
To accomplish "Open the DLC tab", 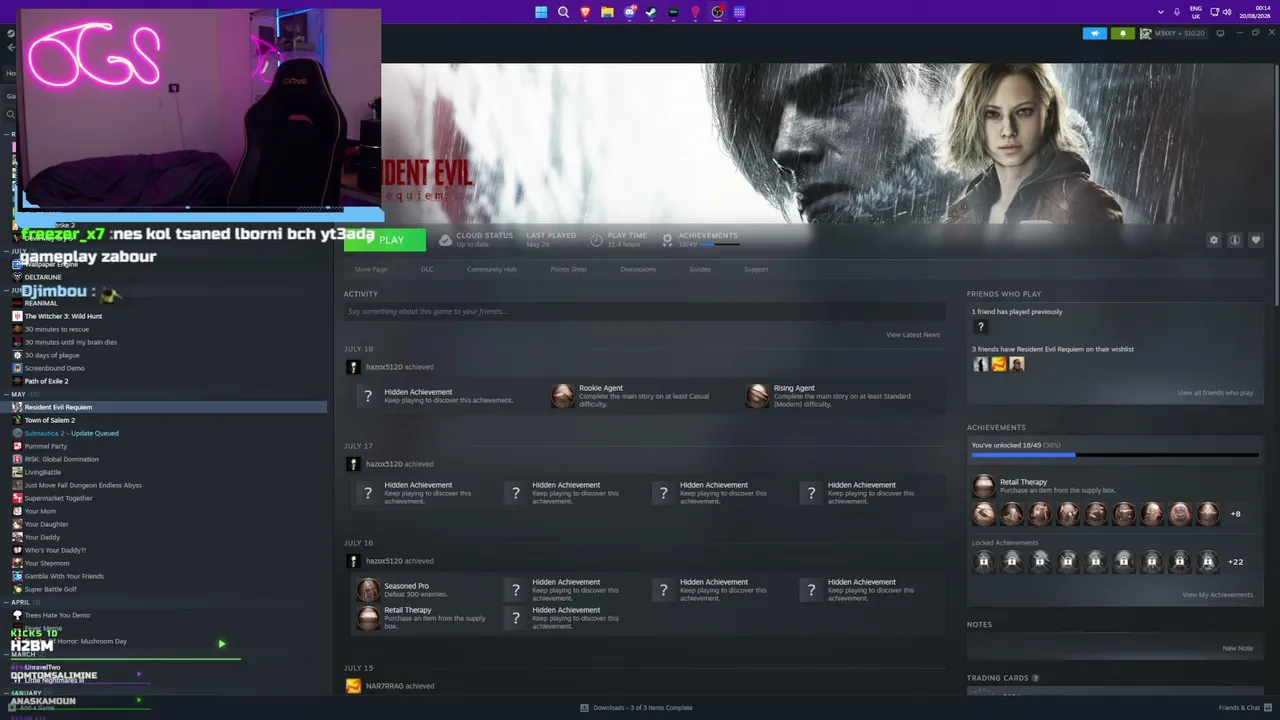I will point(427,269).
